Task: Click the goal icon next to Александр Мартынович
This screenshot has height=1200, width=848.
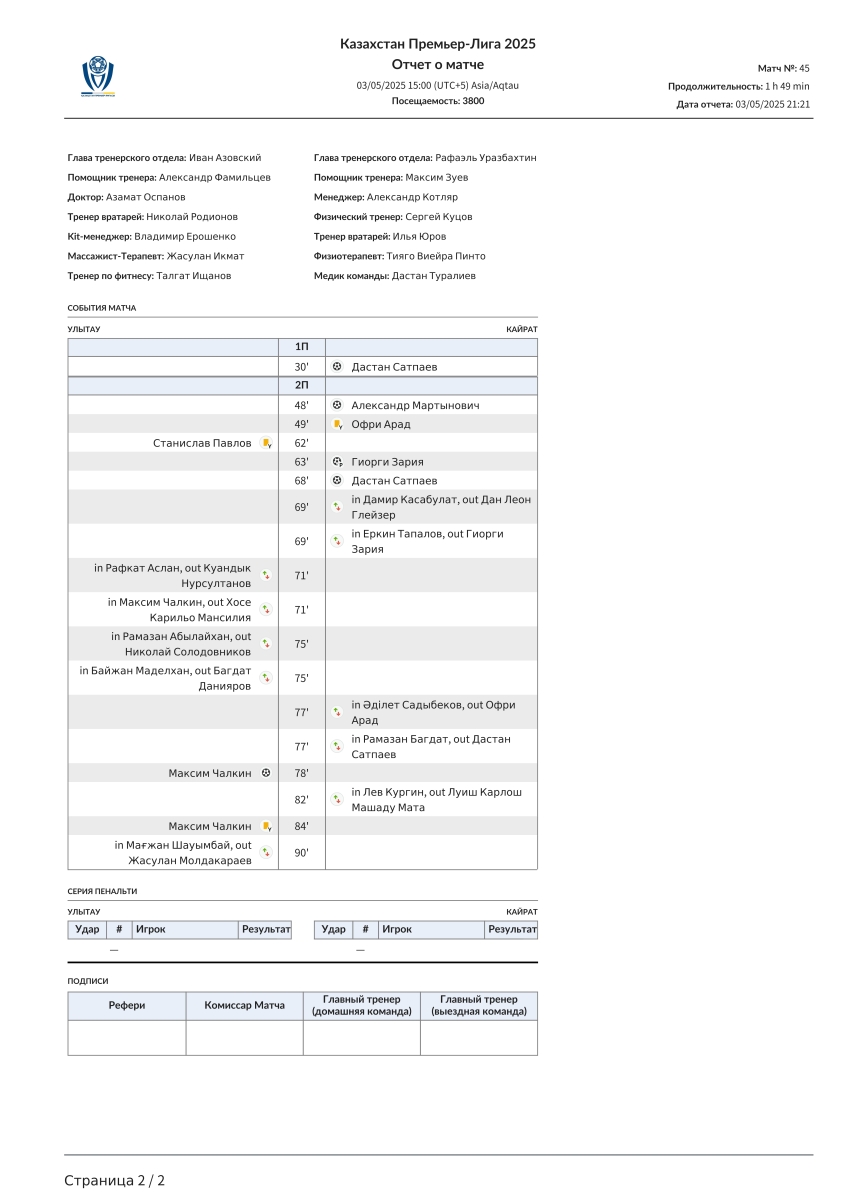Action: click(x=337, y=405)
